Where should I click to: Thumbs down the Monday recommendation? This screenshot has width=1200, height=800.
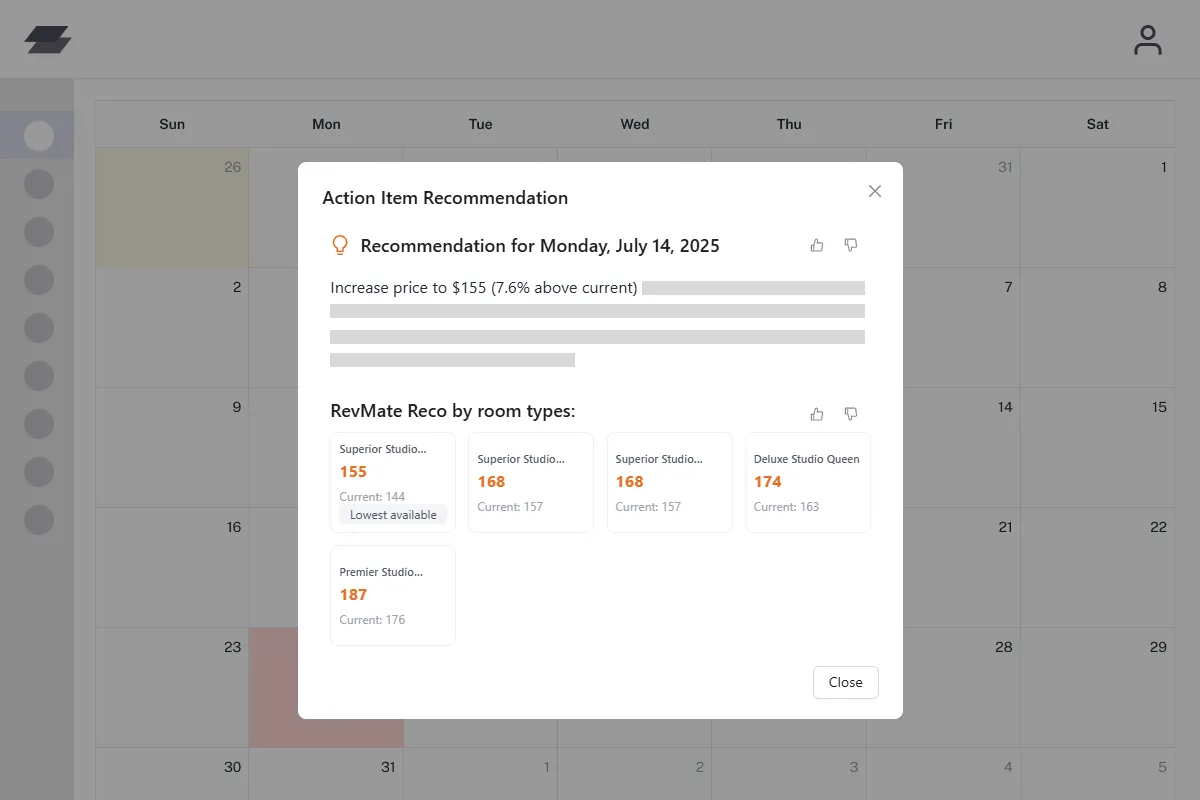coord(851,245)
